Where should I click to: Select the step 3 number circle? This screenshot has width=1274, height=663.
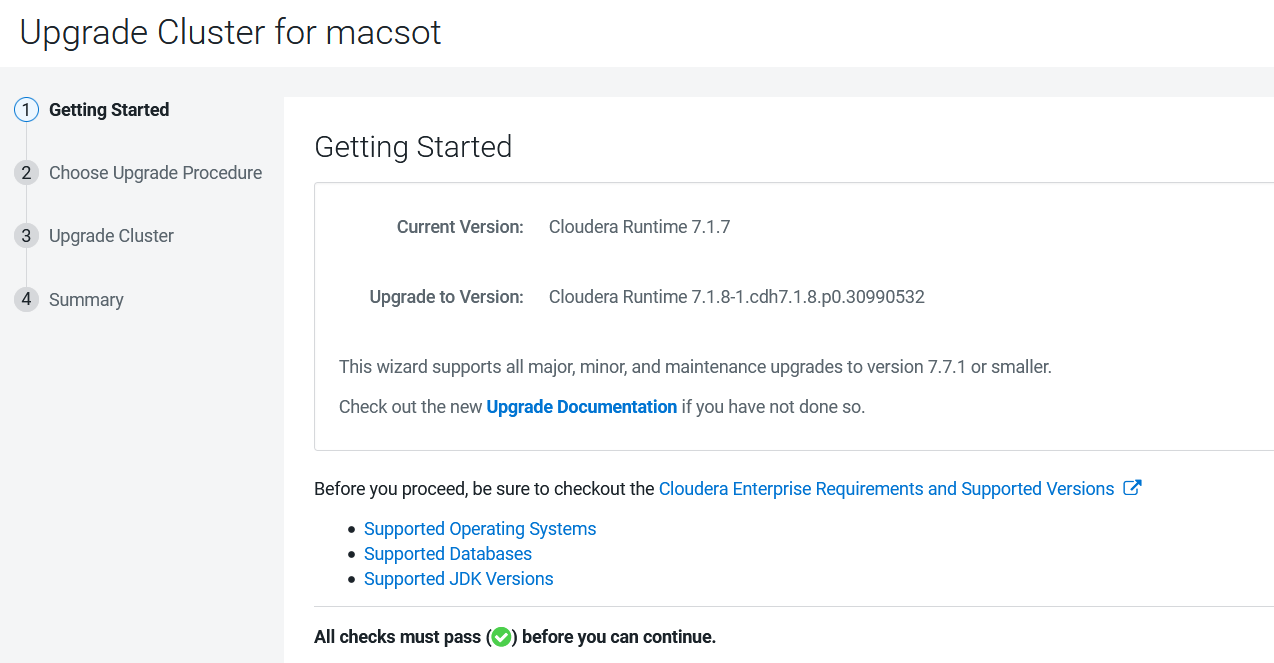point(26,236)
